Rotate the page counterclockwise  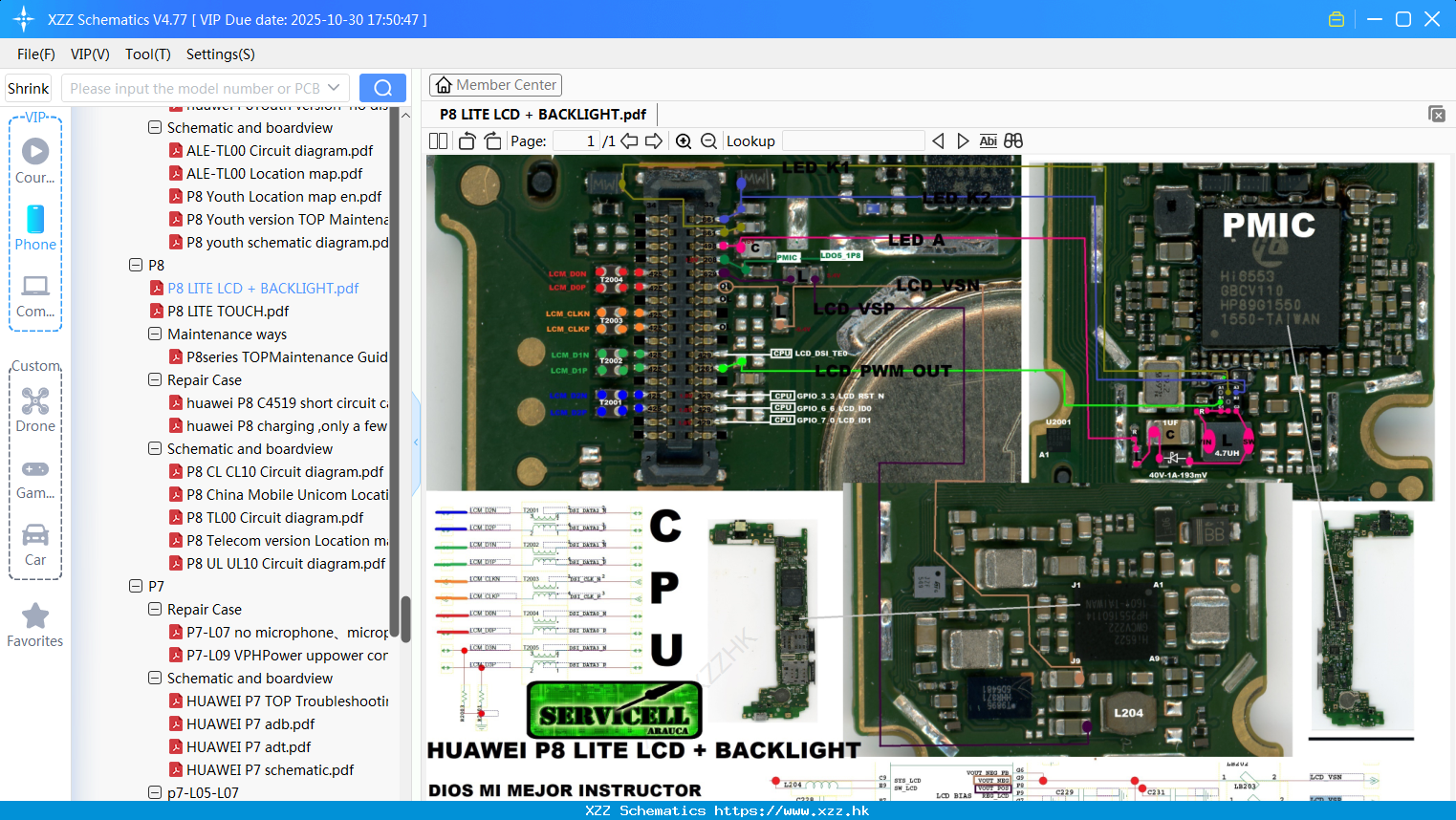pyautogui.click(x=467, y=141)
